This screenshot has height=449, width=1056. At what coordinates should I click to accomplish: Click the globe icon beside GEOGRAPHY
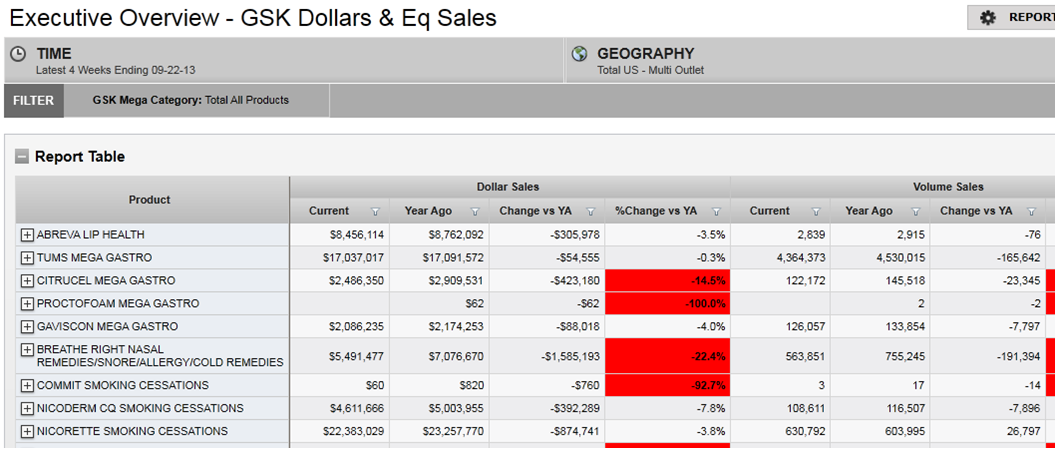click(579, 54)
